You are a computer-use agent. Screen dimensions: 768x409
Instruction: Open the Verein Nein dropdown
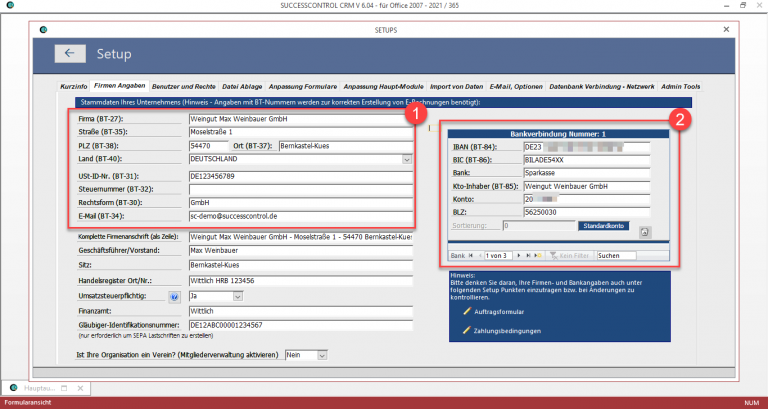[x=322, y=355]
